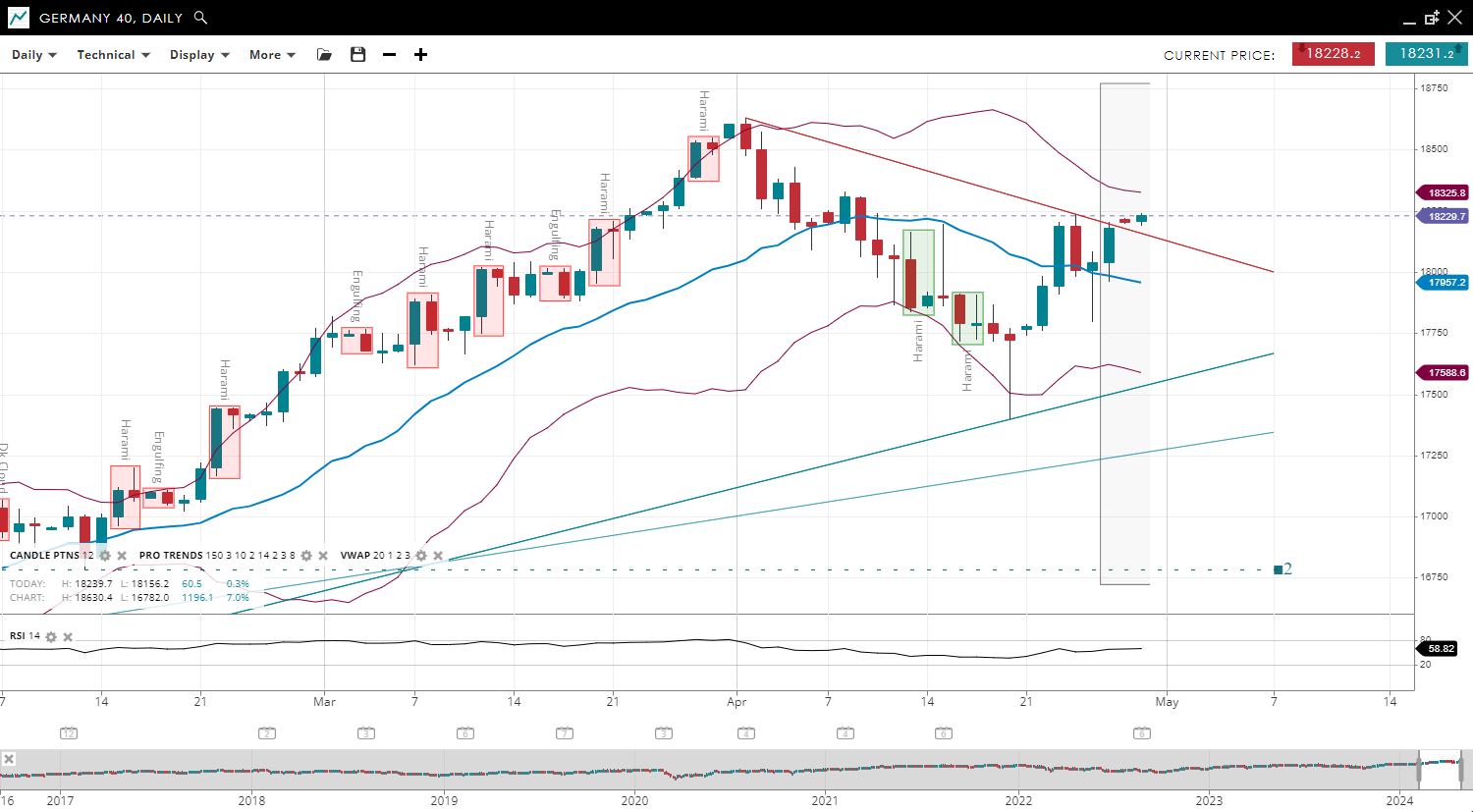Remove the VWAP indicator from chart
1473x812 pixels.
pyautogui.click(x=438, y=556)
